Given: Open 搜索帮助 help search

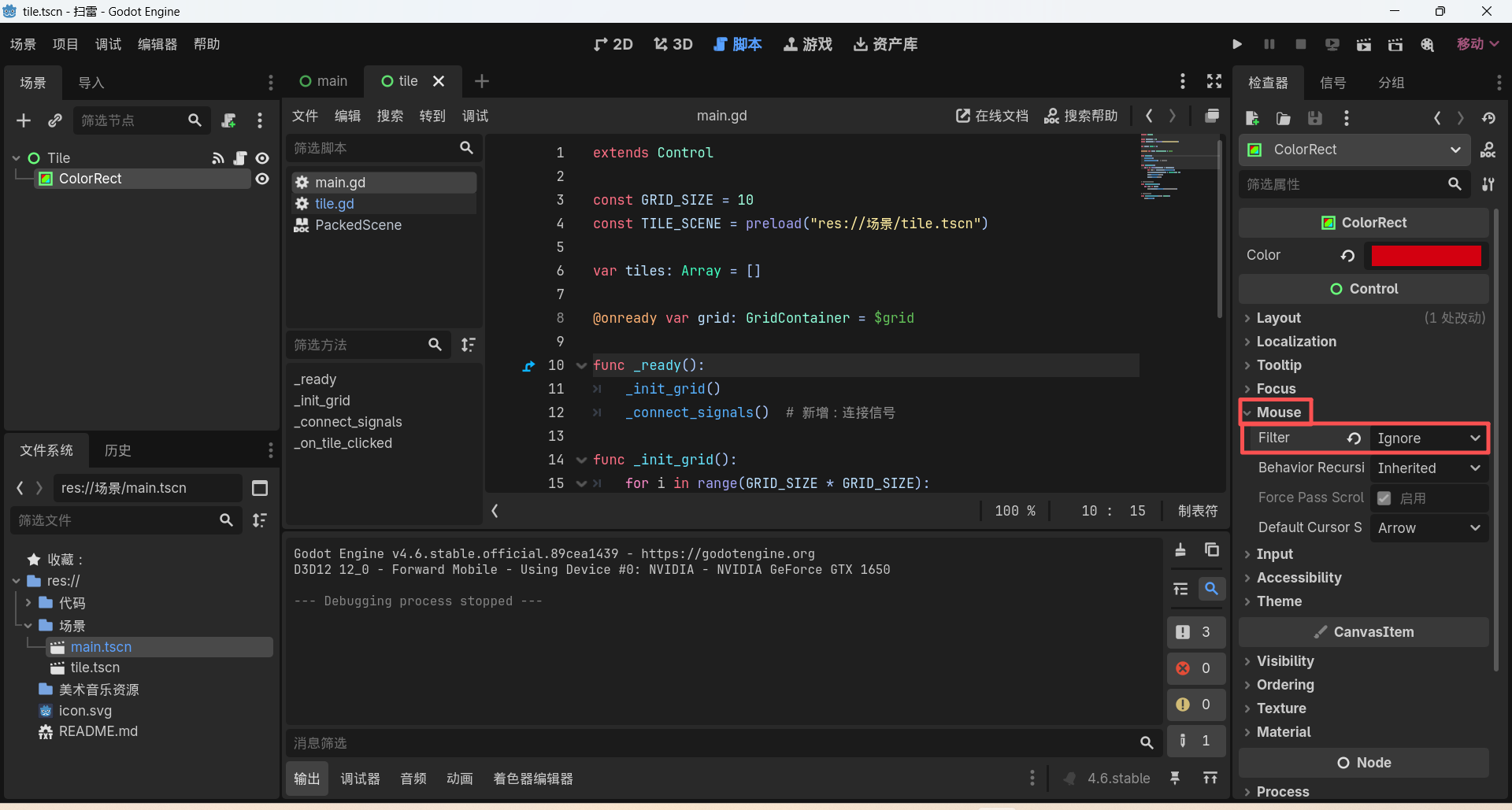Looking at the screenshot, I should pyautogui.click(x=1081, y=116).
